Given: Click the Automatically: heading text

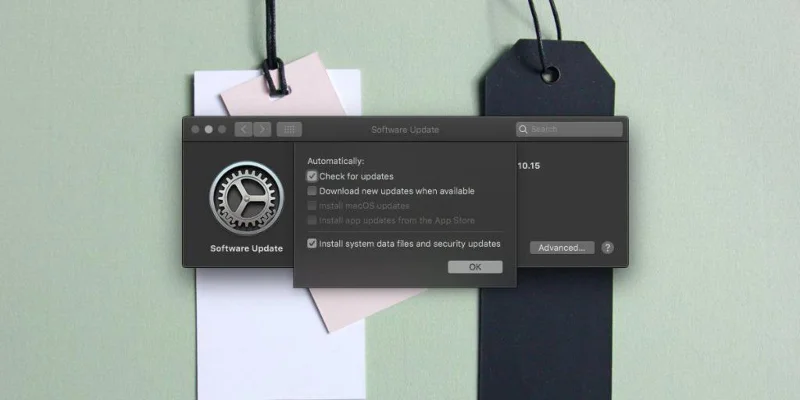Looking at the screenshot, I should tap(336, 161).
